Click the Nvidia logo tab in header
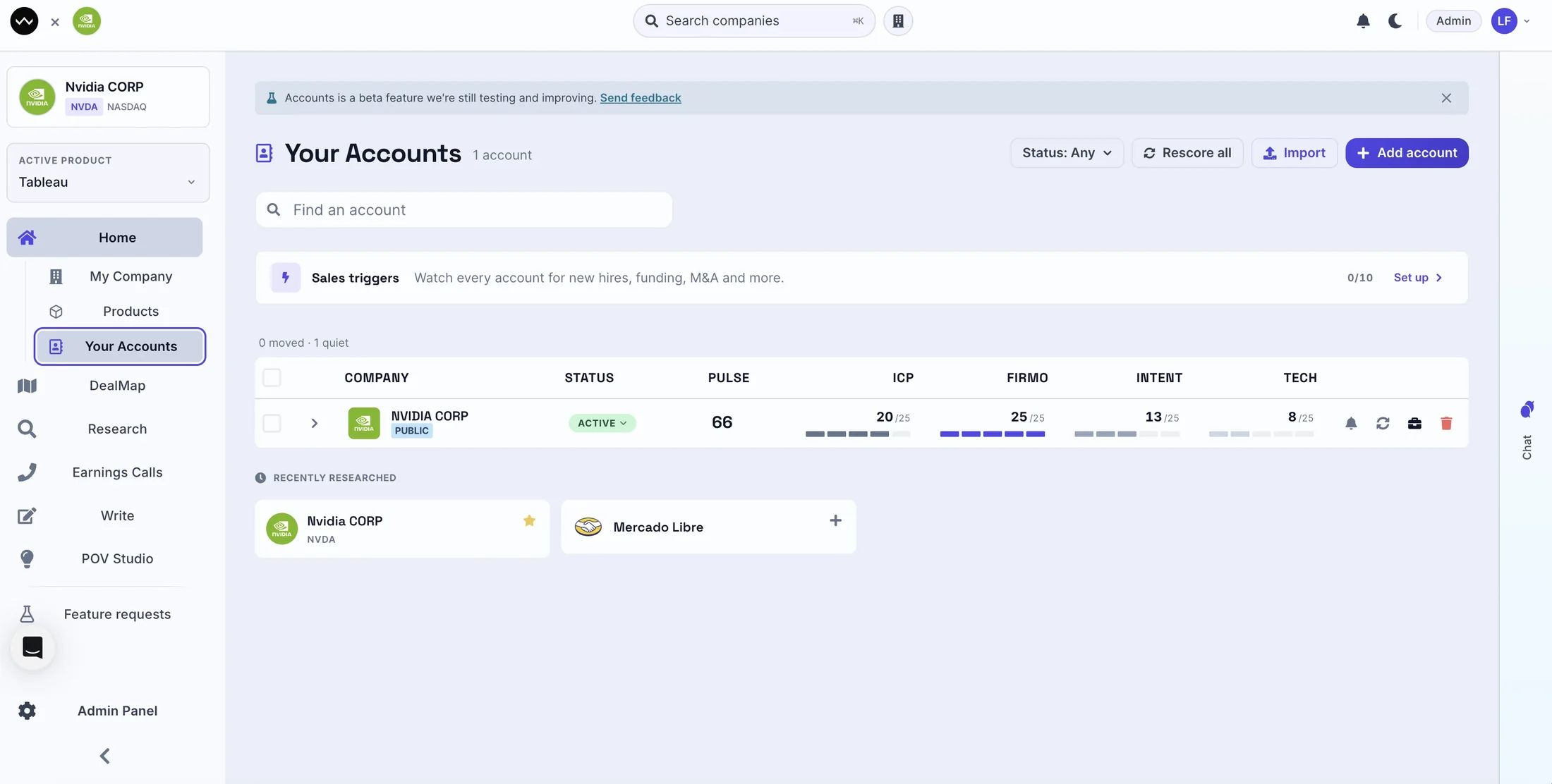The height and width of the screenshot is (784, 1552). (87, 21)
